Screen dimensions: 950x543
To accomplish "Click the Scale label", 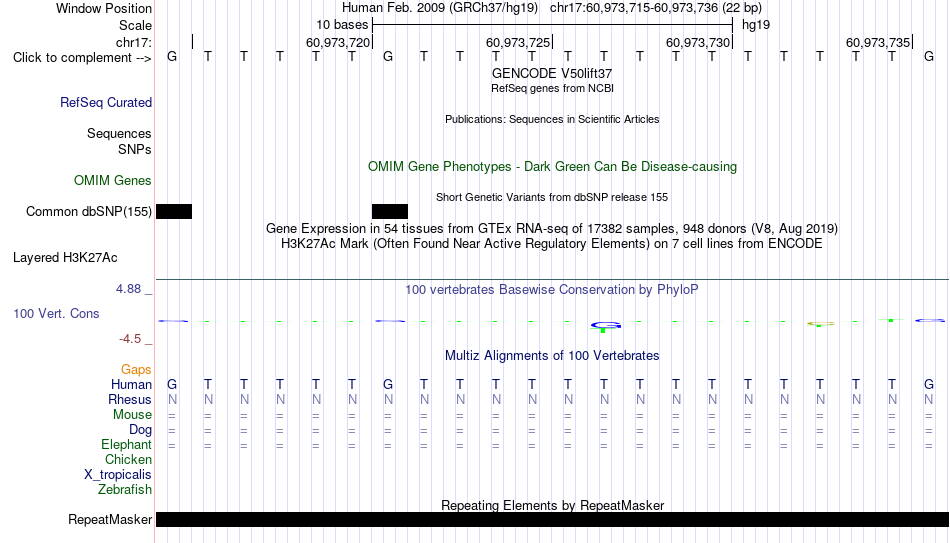I will [x=136, y=25].
